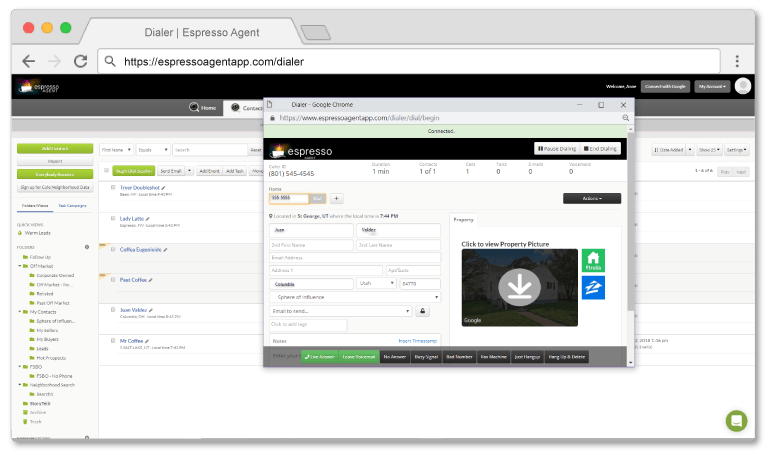Click pencil icon beside Mr Coffee

[147, 341]
